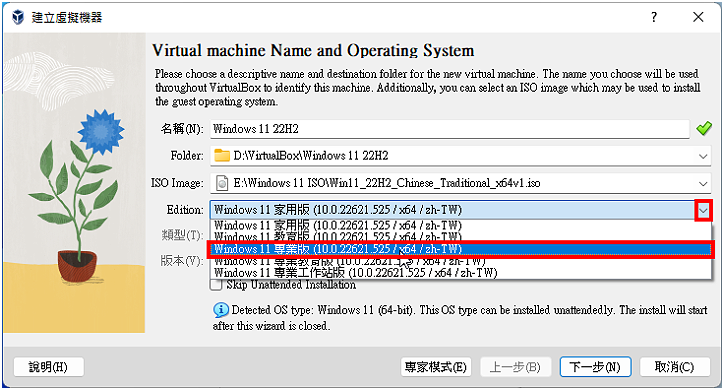Click the ISO disc file icon
Image resolution: width=724 pixels, height=390 pixels.
pos(222,183)
